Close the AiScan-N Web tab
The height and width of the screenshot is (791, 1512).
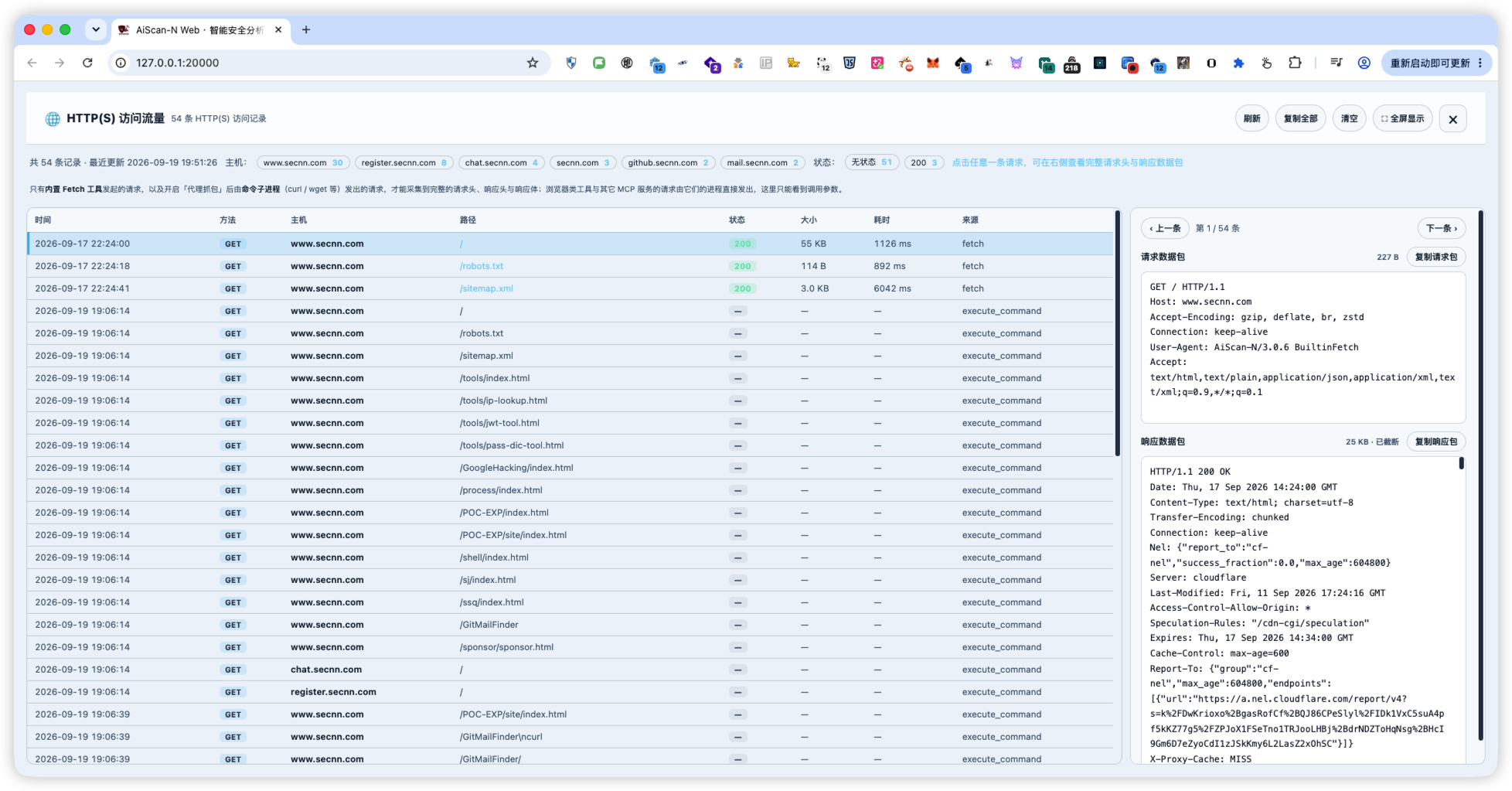tap(278, 29)
